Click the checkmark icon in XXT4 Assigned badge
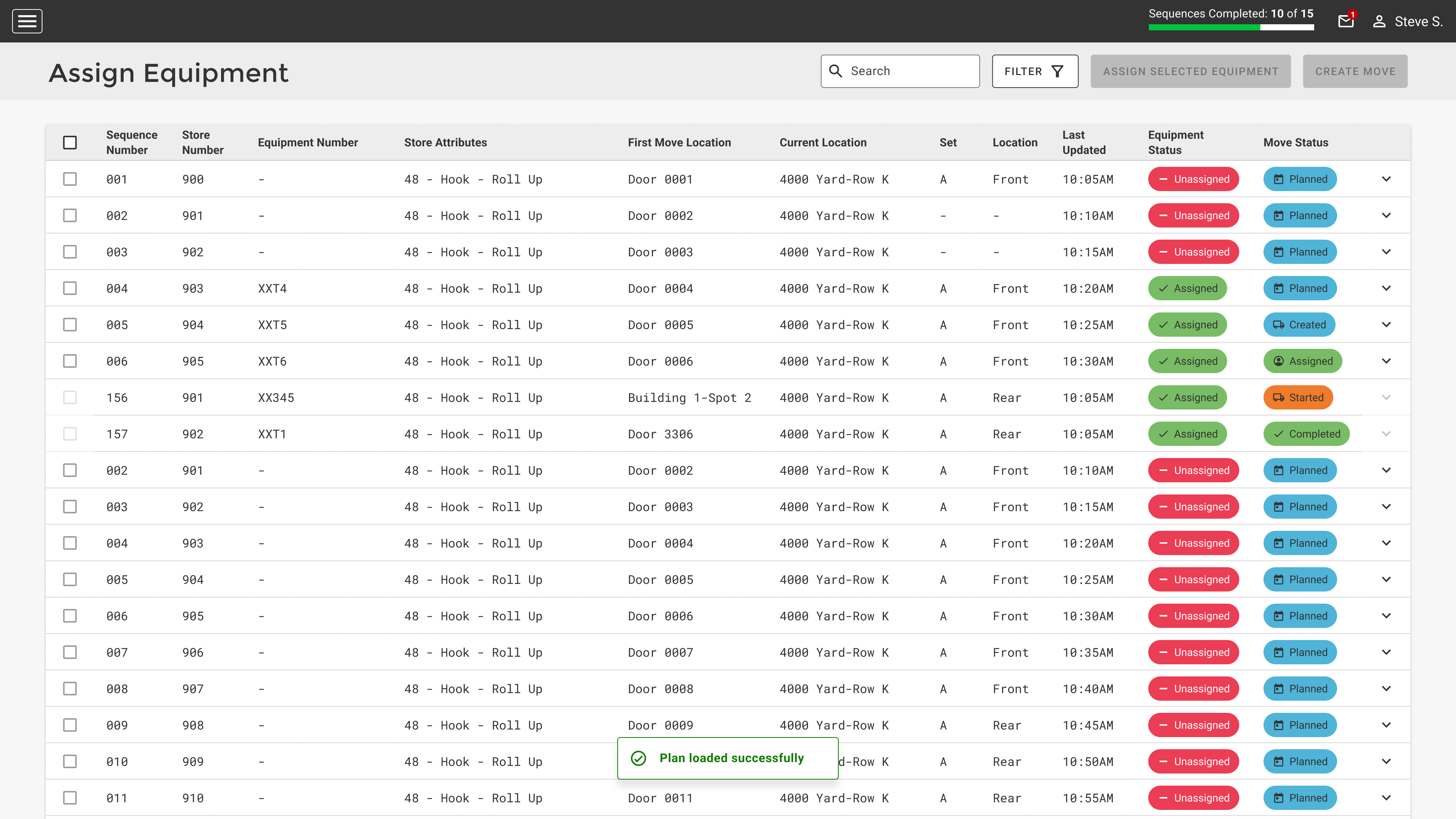 [x=1163, y=288]
